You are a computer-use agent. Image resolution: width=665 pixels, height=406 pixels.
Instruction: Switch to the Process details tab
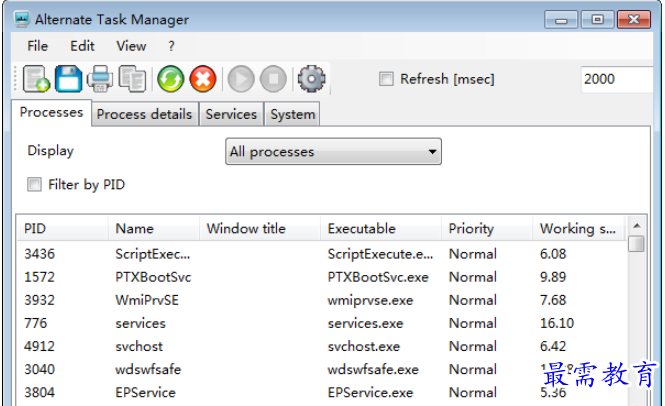coord(145,114)
